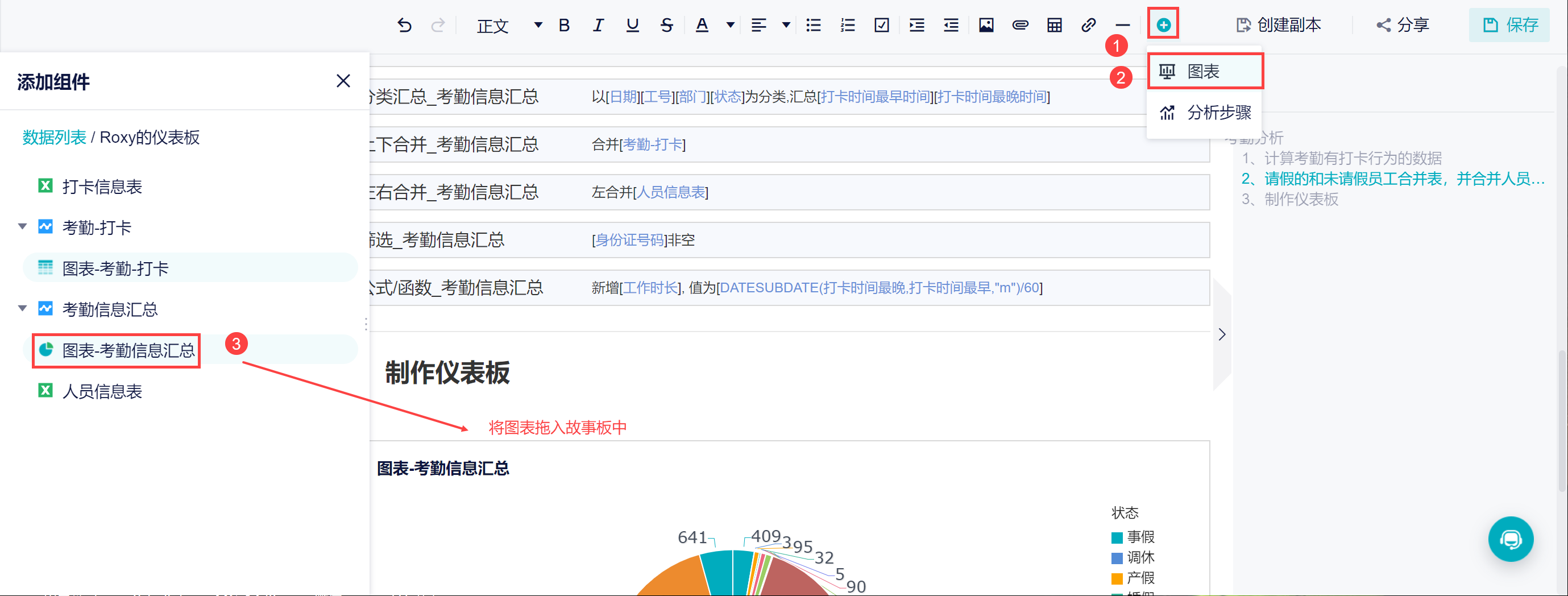Screen dimensions: 1568x596
Task: Toggle bold formatting
Action: tap(564, 25)
